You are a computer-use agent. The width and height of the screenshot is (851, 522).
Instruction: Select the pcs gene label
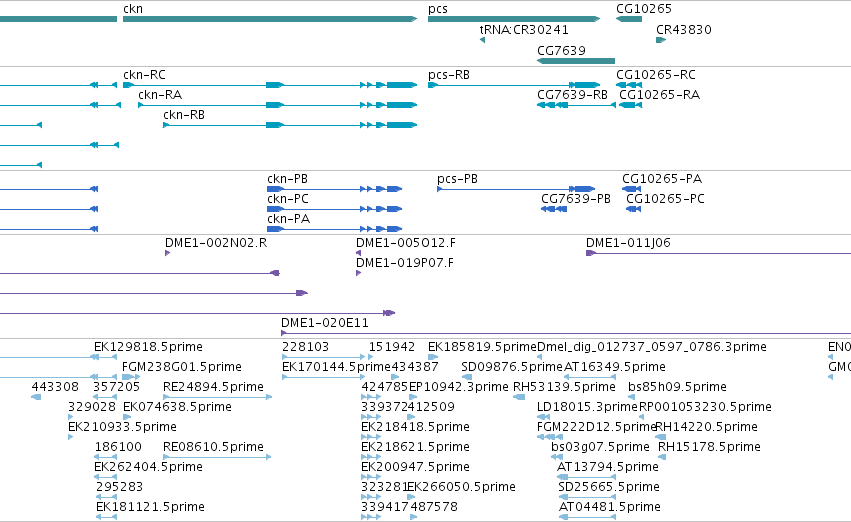(x=438, y=9)
